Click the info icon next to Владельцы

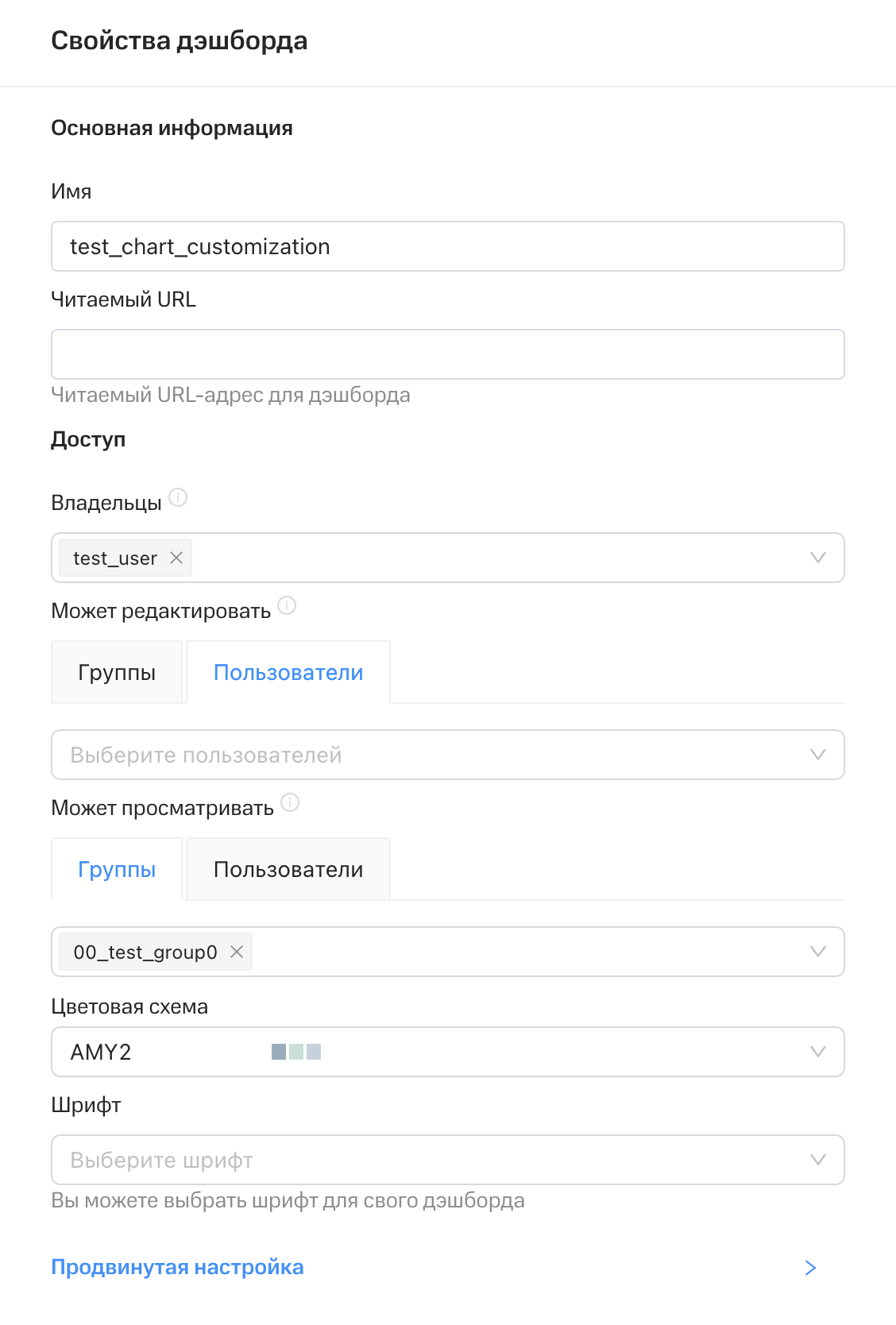[x=178, y=498]
